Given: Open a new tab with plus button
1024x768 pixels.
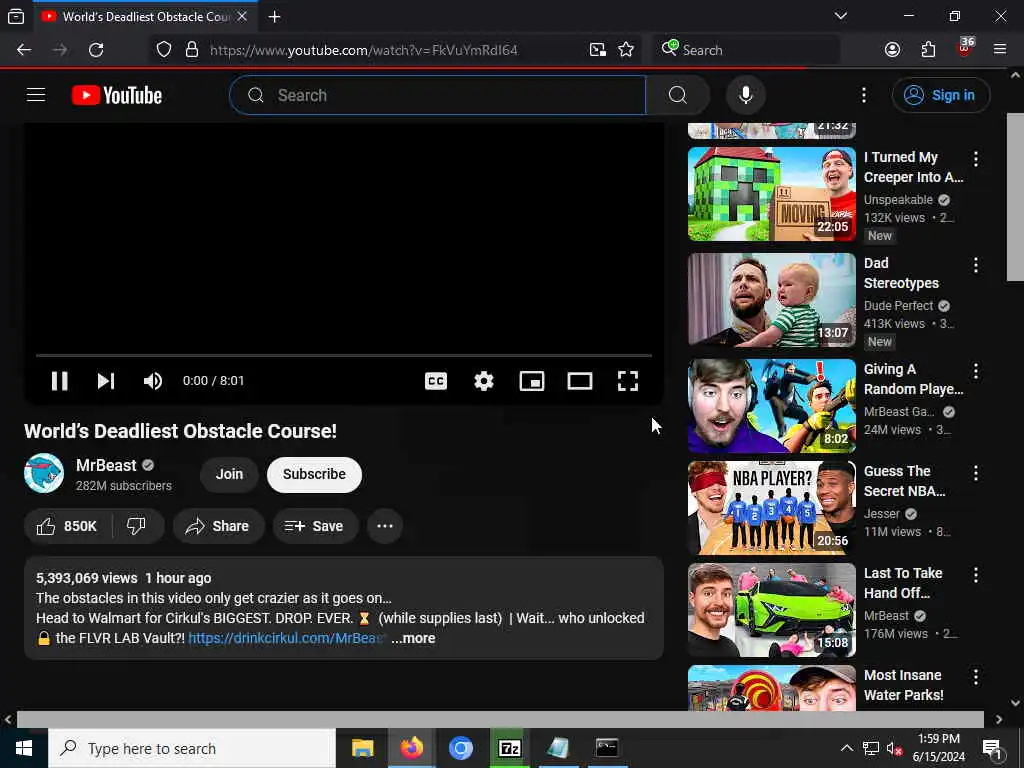Looking at the screenshot, I should point(275,16).
